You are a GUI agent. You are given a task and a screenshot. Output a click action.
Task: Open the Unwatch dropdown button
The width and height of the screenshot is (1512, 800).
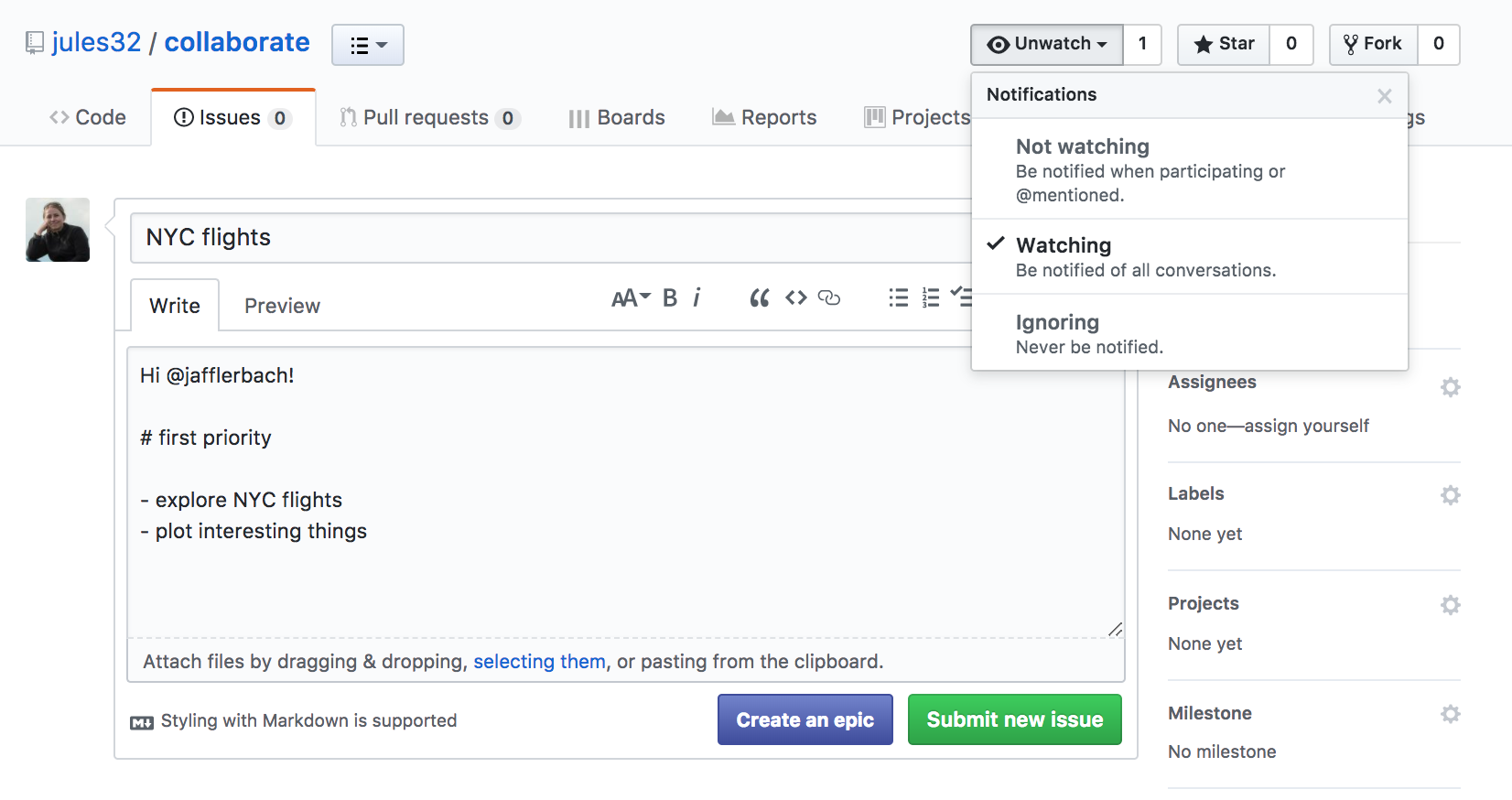point(1047,44)
